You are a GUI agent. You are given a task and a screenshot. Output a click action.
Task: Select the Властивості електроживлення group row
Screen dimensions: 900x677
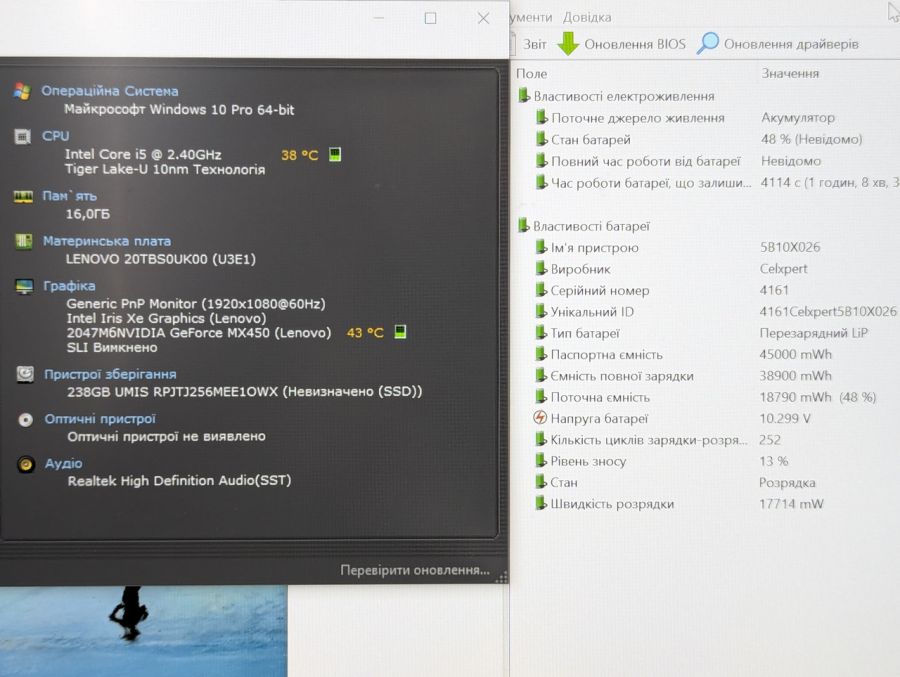click(x=617, y=96)
